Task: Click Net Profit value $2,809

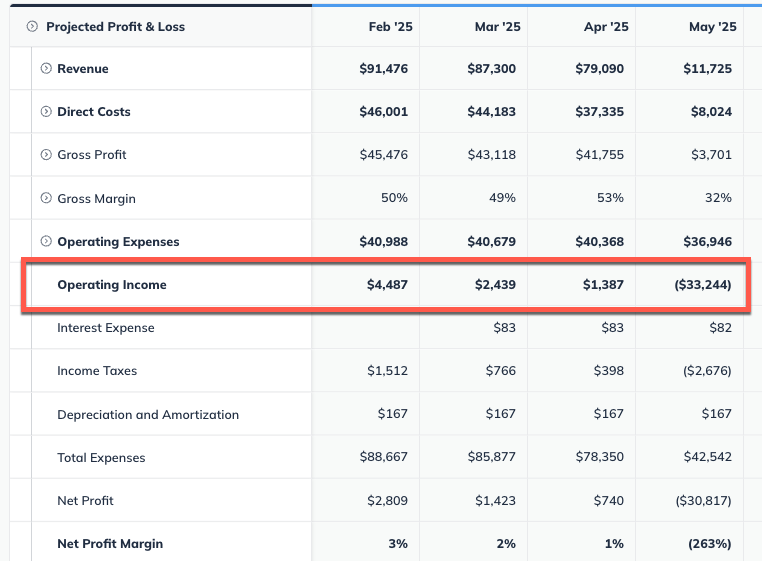Action: (387, 501)
